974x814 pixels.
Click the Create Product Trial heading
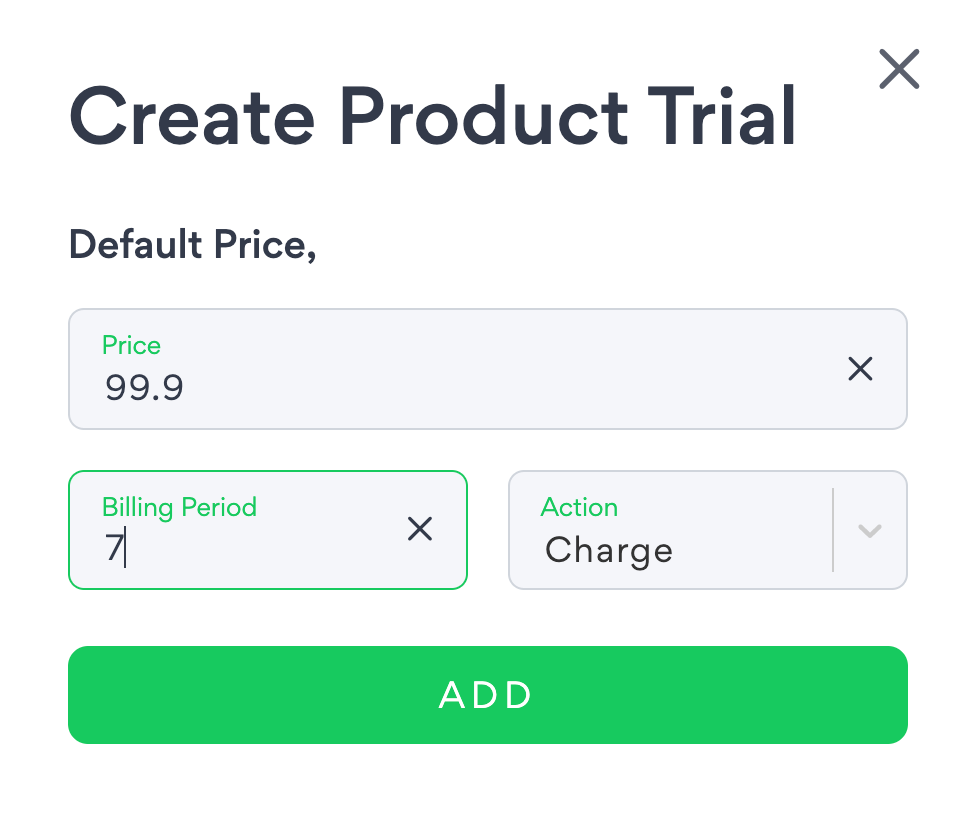tap(432, 116)
